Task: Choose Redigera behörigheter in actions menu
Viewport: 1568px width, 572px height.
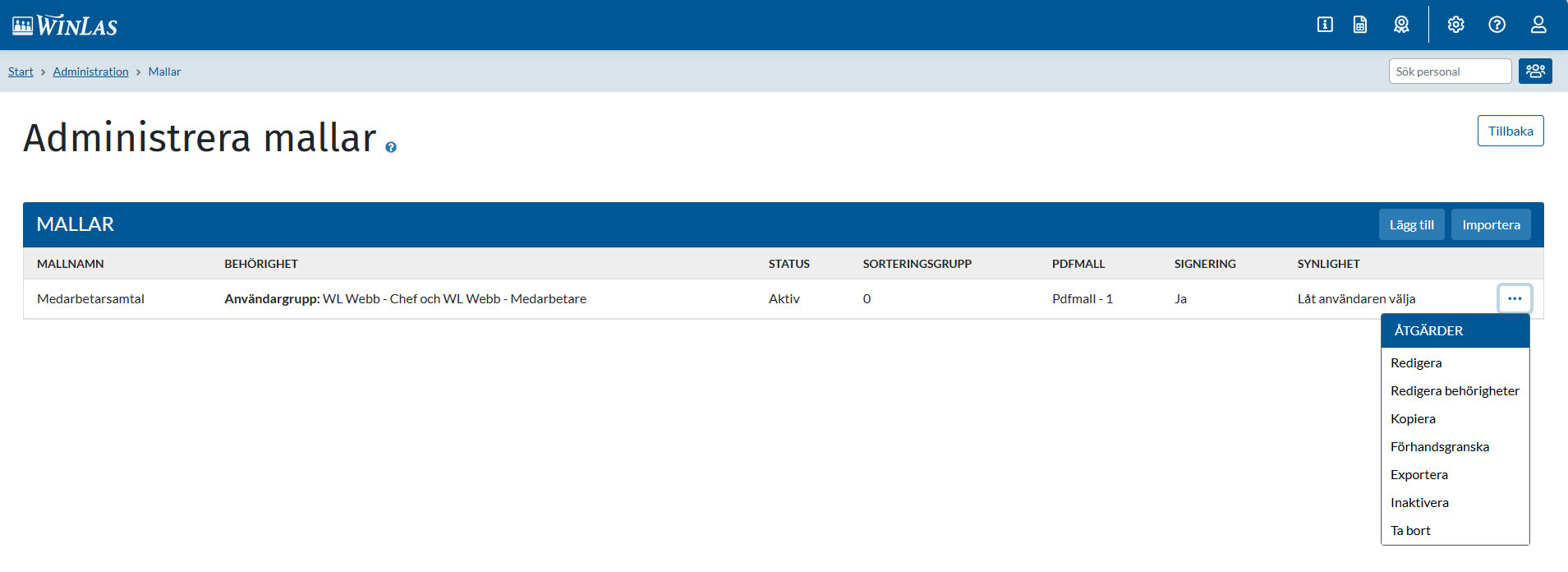Action: 1455,391
